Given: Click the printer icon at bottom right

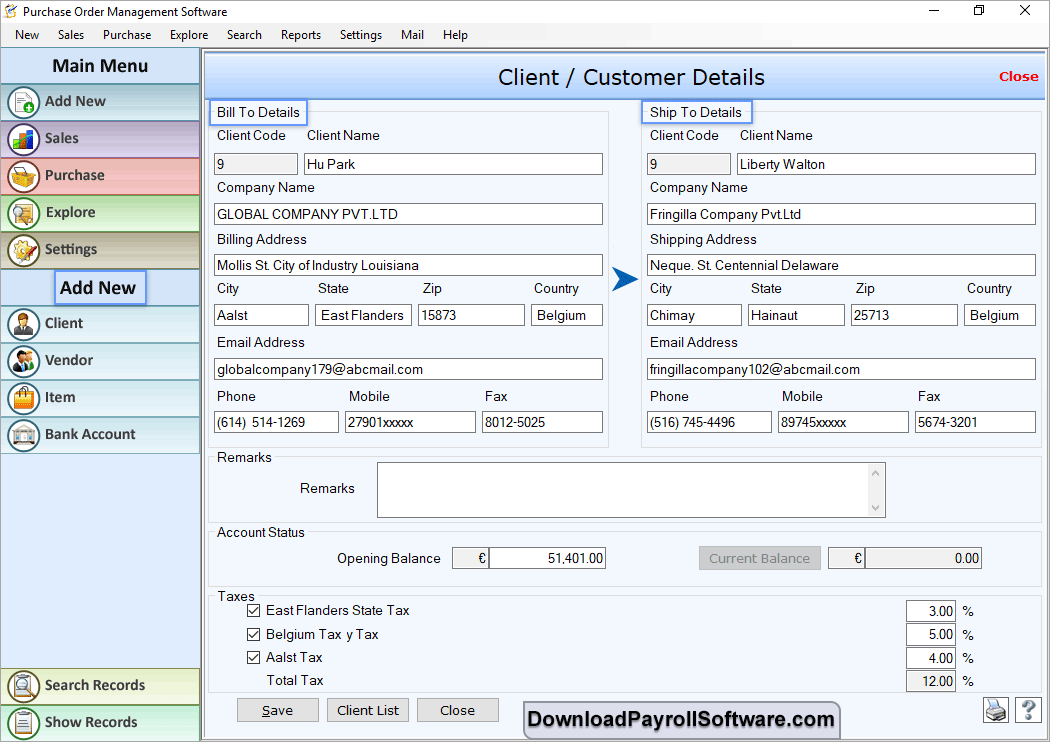Looking at the screenshot, I should click(995, 710).
